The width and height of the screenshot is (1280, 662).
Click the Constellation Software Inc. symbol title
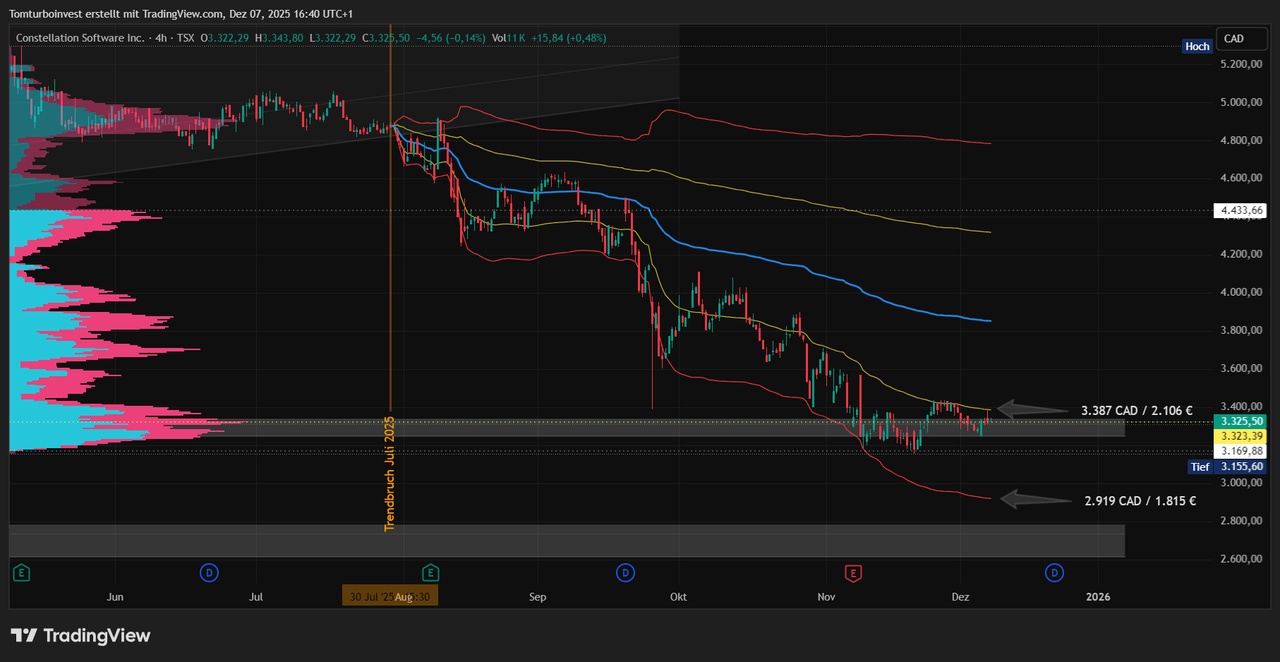coord(77,38)
